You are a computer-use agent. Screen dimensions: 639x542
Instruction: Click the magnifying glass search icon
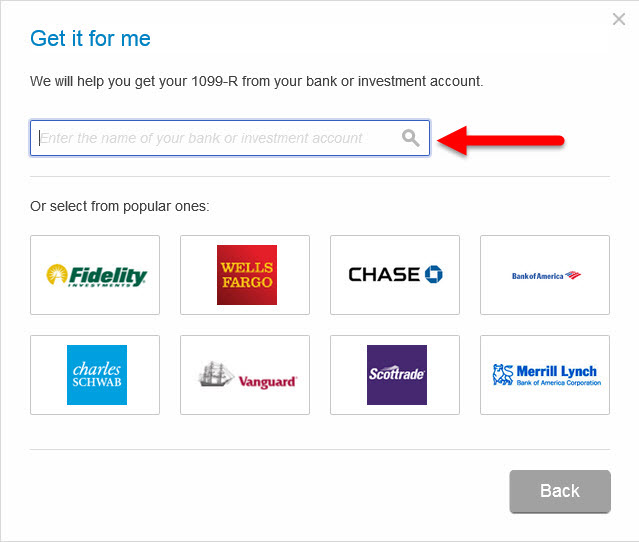pyautogui.click(x=410, y=138)
